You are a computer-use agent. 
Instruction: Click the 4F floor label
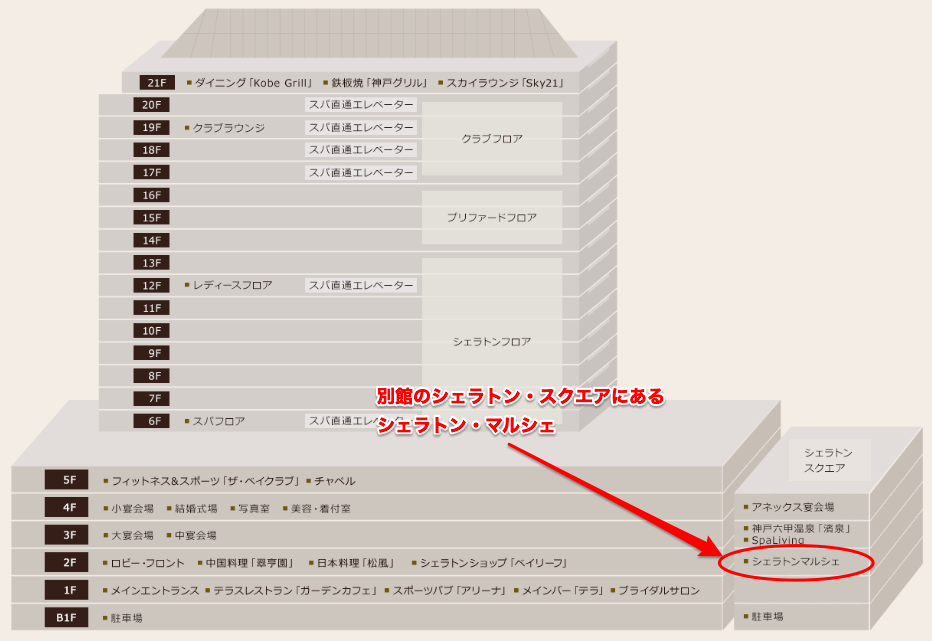point(67,507)
